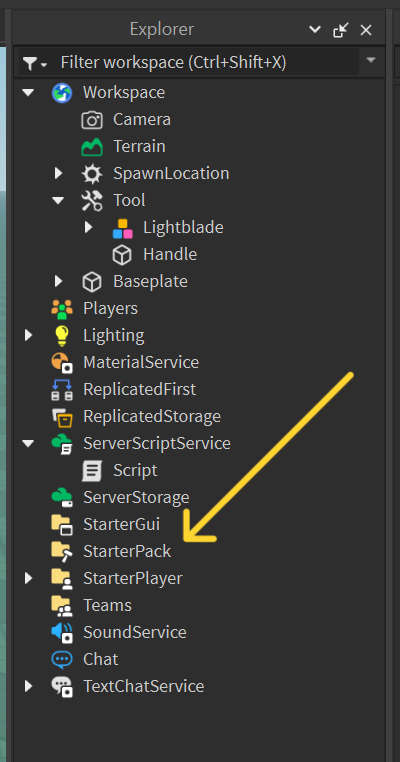
Task: Open the Explorer panel chevron menu
Action: [315, 30]
